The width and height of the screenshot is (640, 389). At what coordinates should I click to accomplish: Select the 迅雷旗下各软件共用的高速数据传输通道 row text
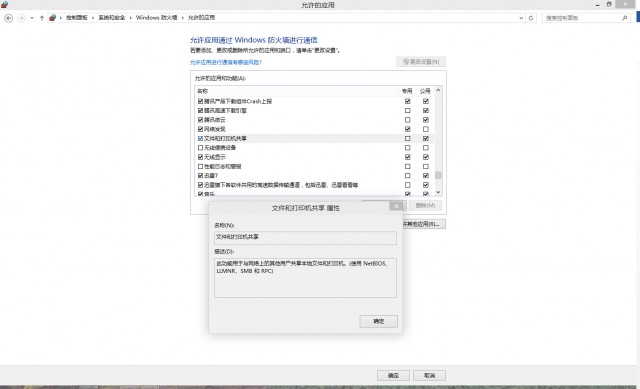pos(281,185)
